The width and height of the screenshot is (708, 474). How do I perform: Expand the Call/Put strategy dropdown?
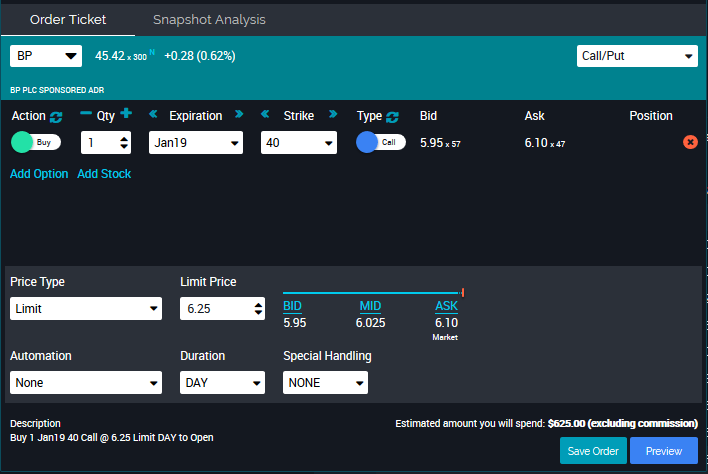coord(637,56)
